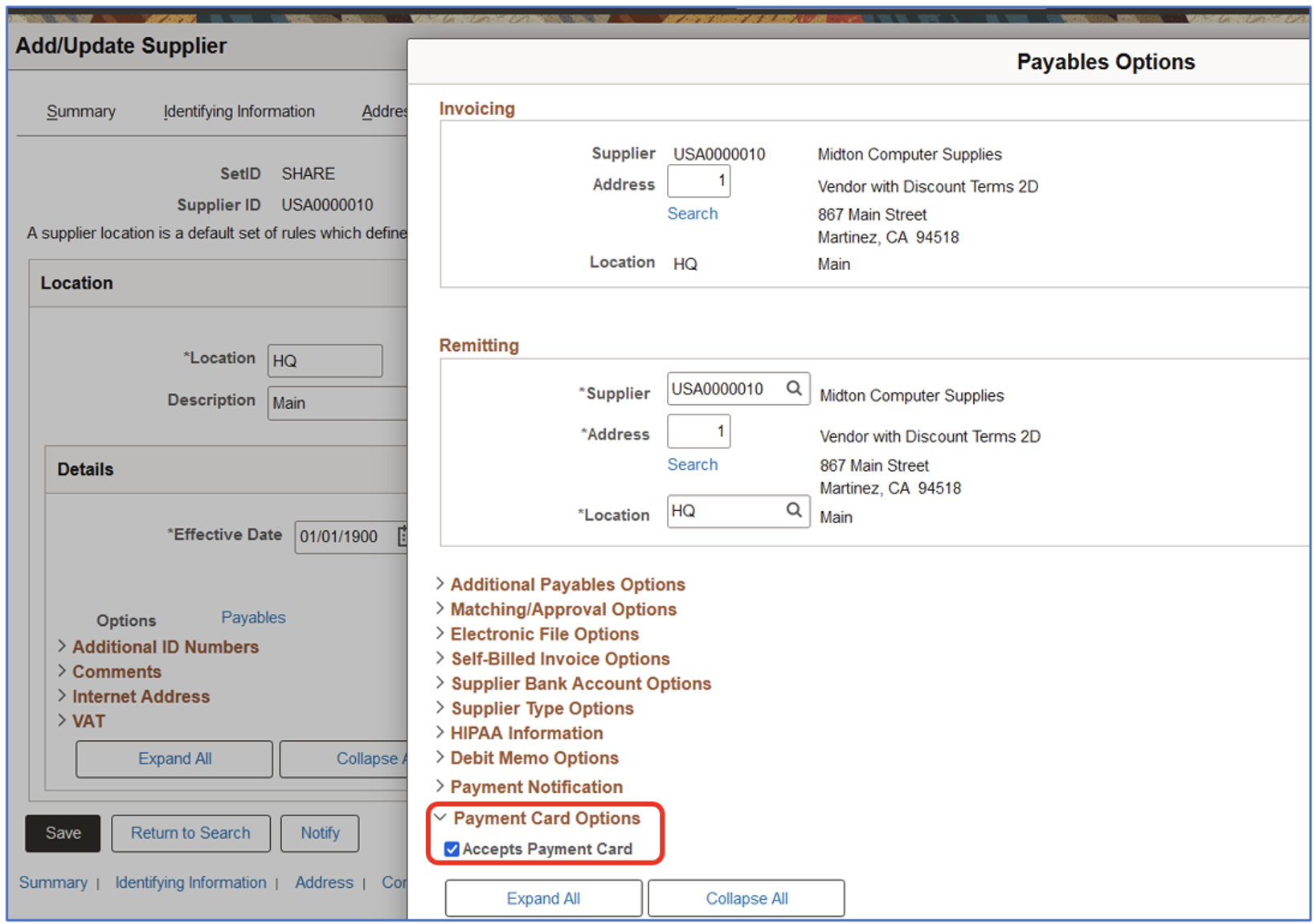This screenshot has width=1313, height=924.
Task: Select the Summary tab
Action: tap(80, 111)
